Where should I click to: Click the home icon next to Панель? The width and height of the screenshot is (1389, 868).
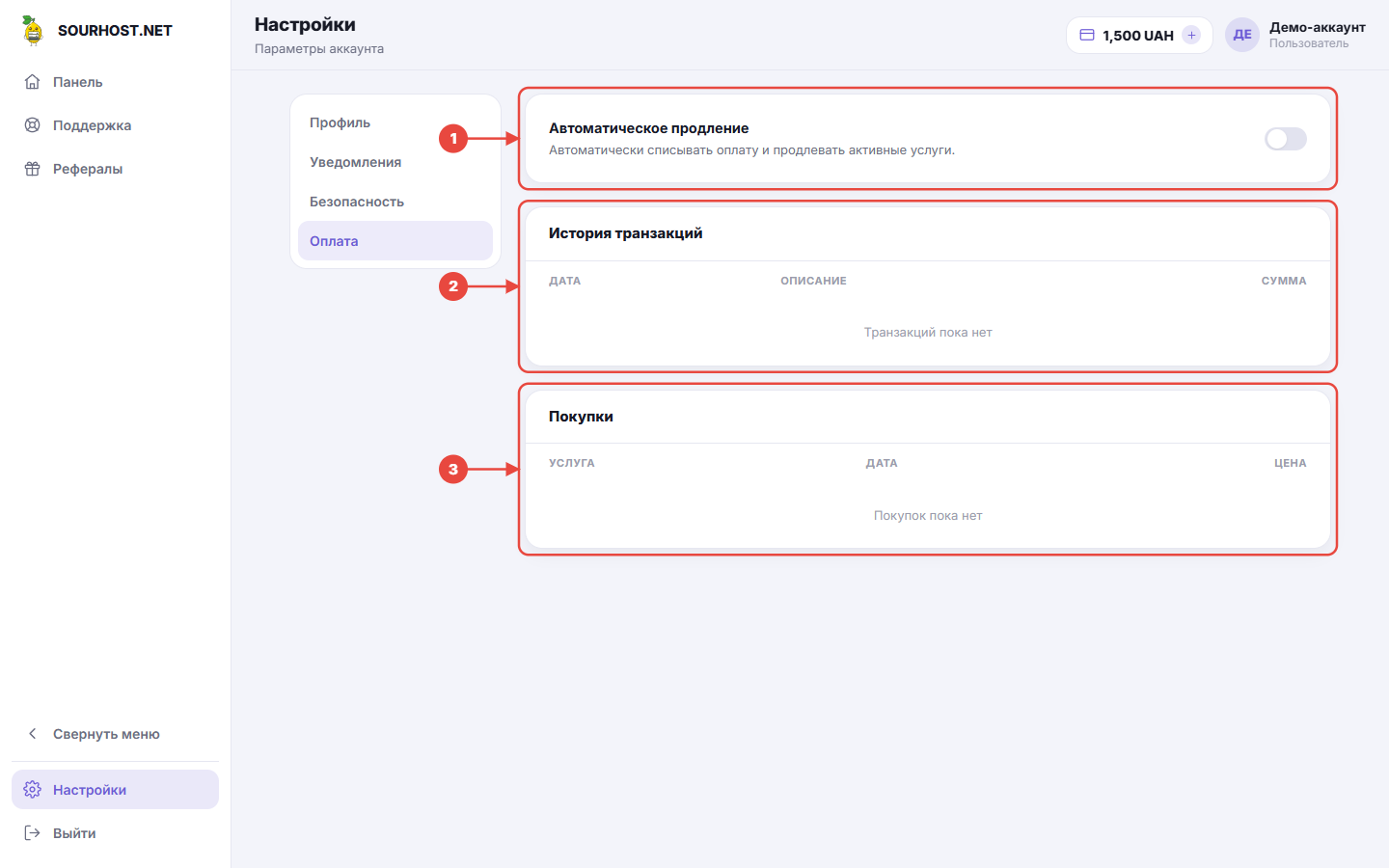coord(32,82)
